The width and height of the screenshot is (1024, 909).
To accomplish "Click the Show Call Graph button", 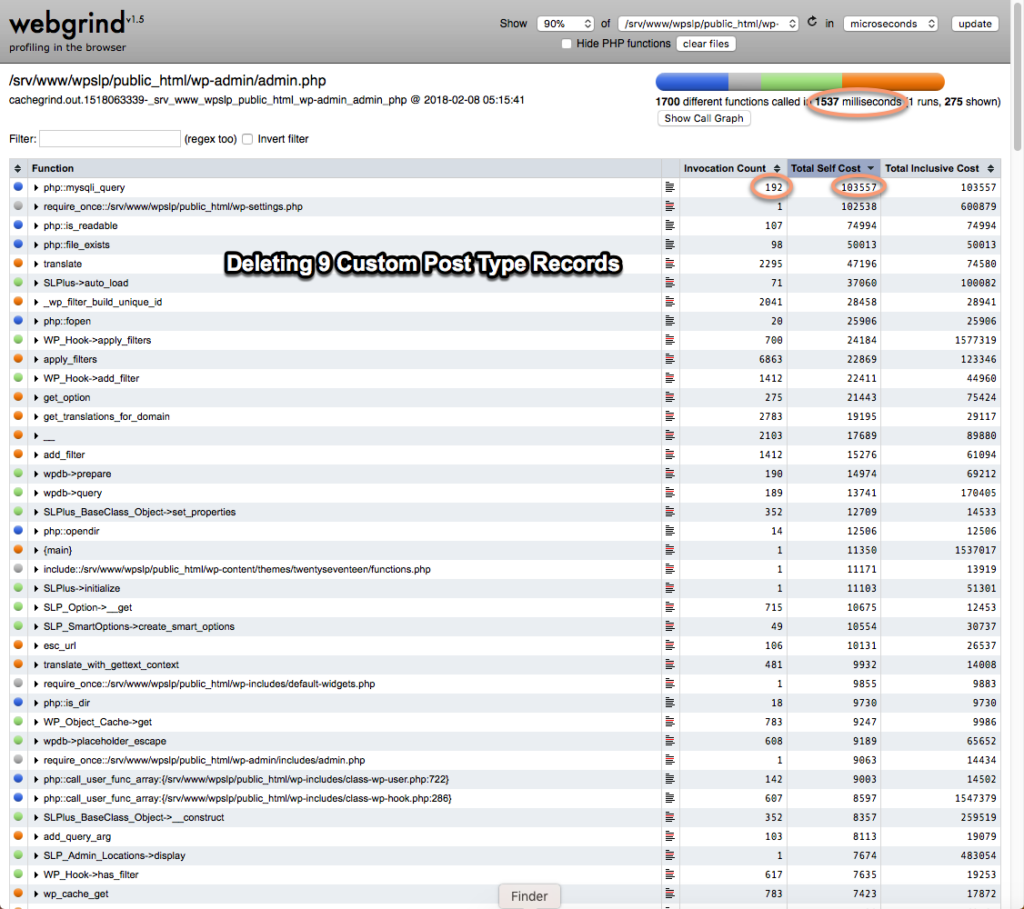I will point(704,118).
